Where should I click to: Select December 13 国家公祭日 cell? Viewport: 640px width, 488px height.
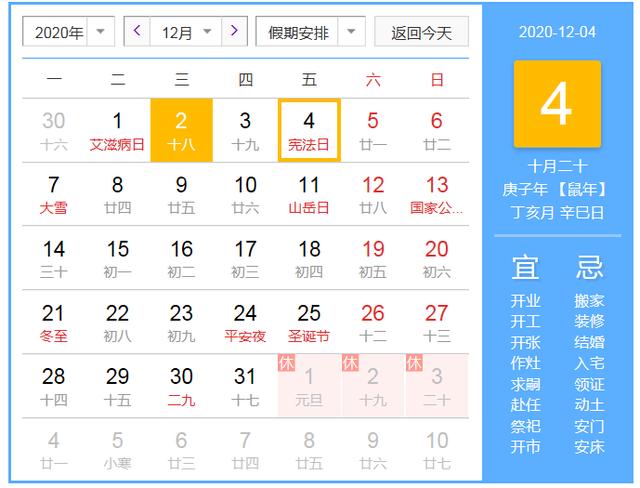pyautogui.click(x=436, y=194)
